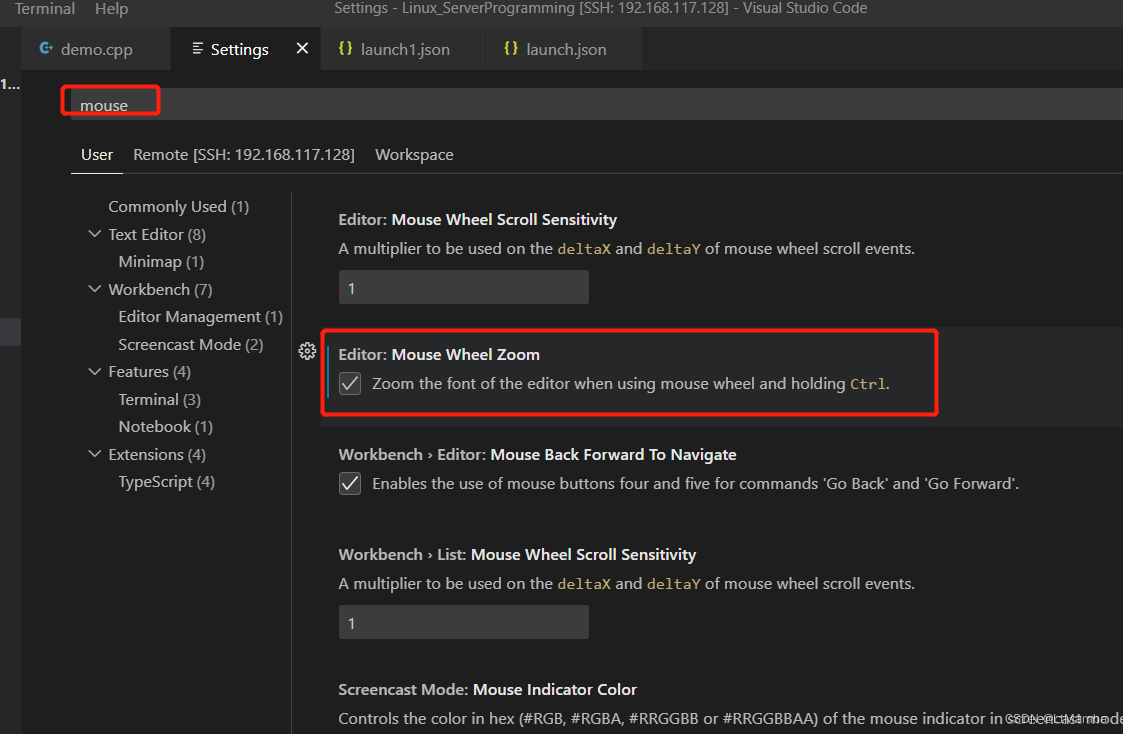Toggle the Mouse Wheel Zoom checkbox

click(350, 383)
